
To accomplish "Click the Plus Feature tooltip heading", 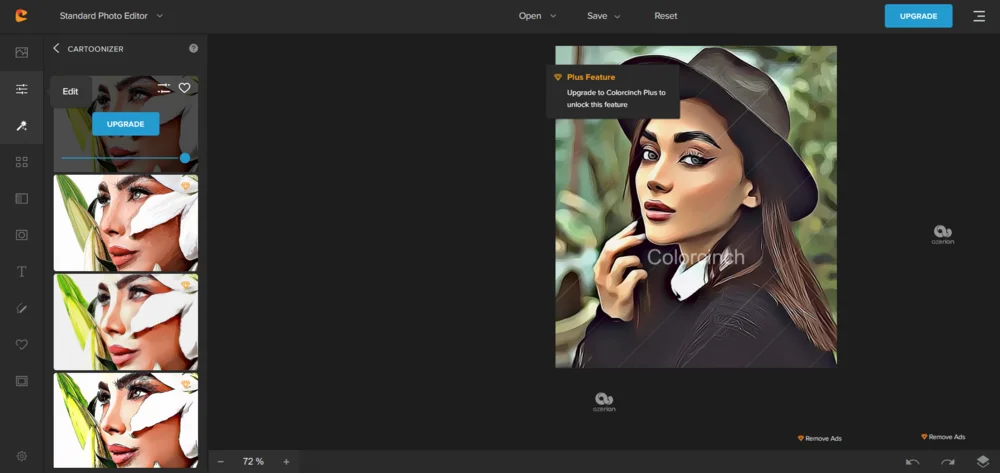I will coord(591,77).
